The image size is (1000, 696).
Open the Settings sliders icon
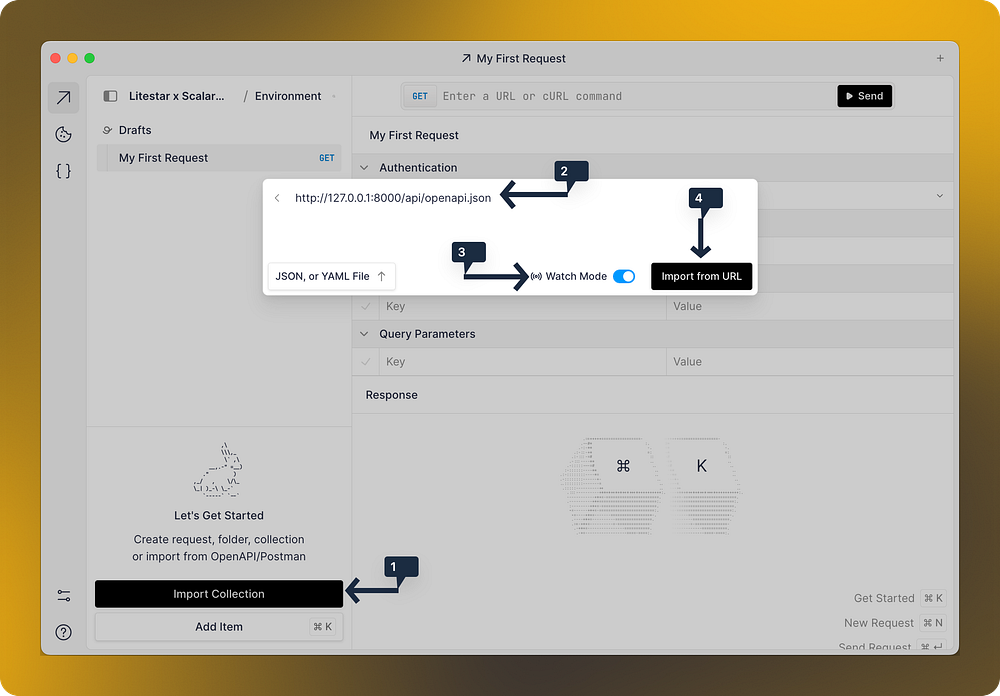pos(63,596)
